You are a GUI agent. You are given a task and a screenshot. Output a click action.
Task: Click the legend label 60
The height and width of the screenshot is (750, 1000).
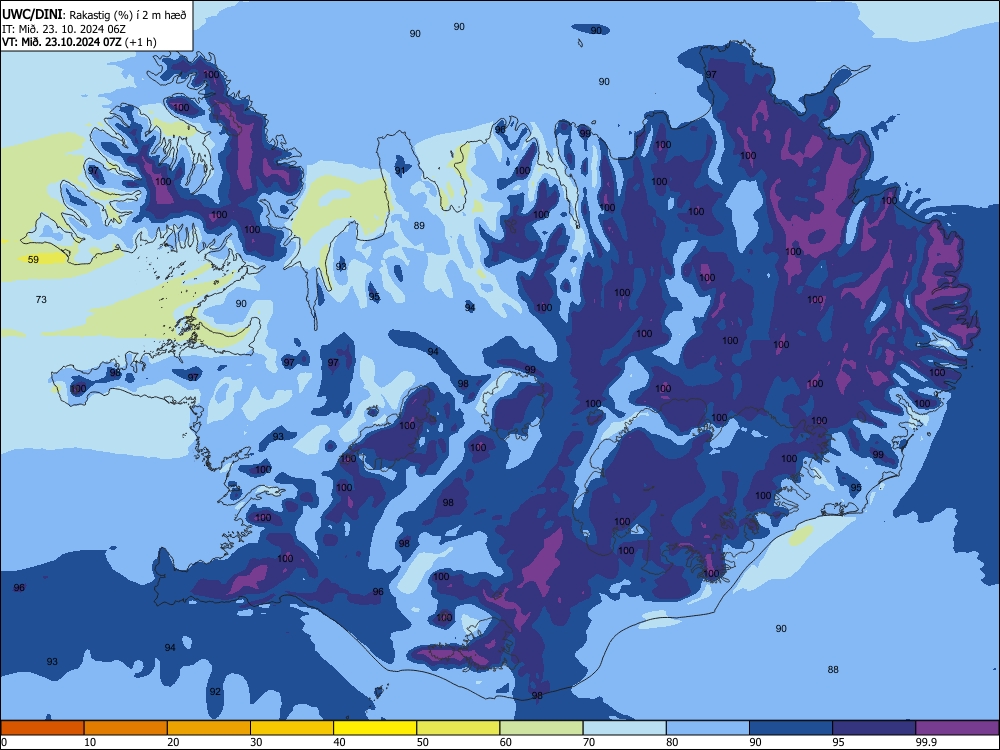[506, 742]
